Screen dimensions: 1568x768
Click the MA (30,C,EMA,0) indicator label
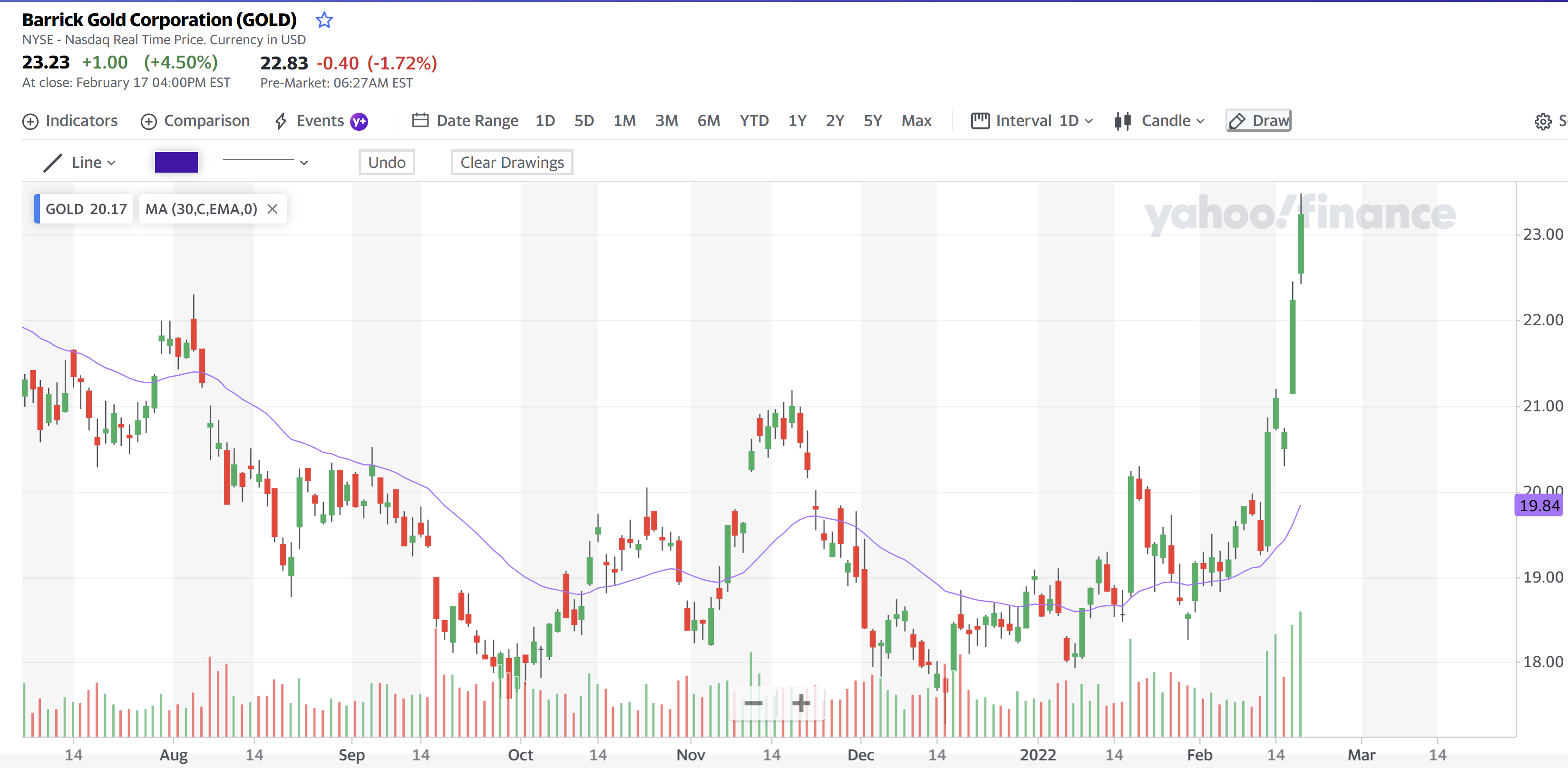[201, 209]
